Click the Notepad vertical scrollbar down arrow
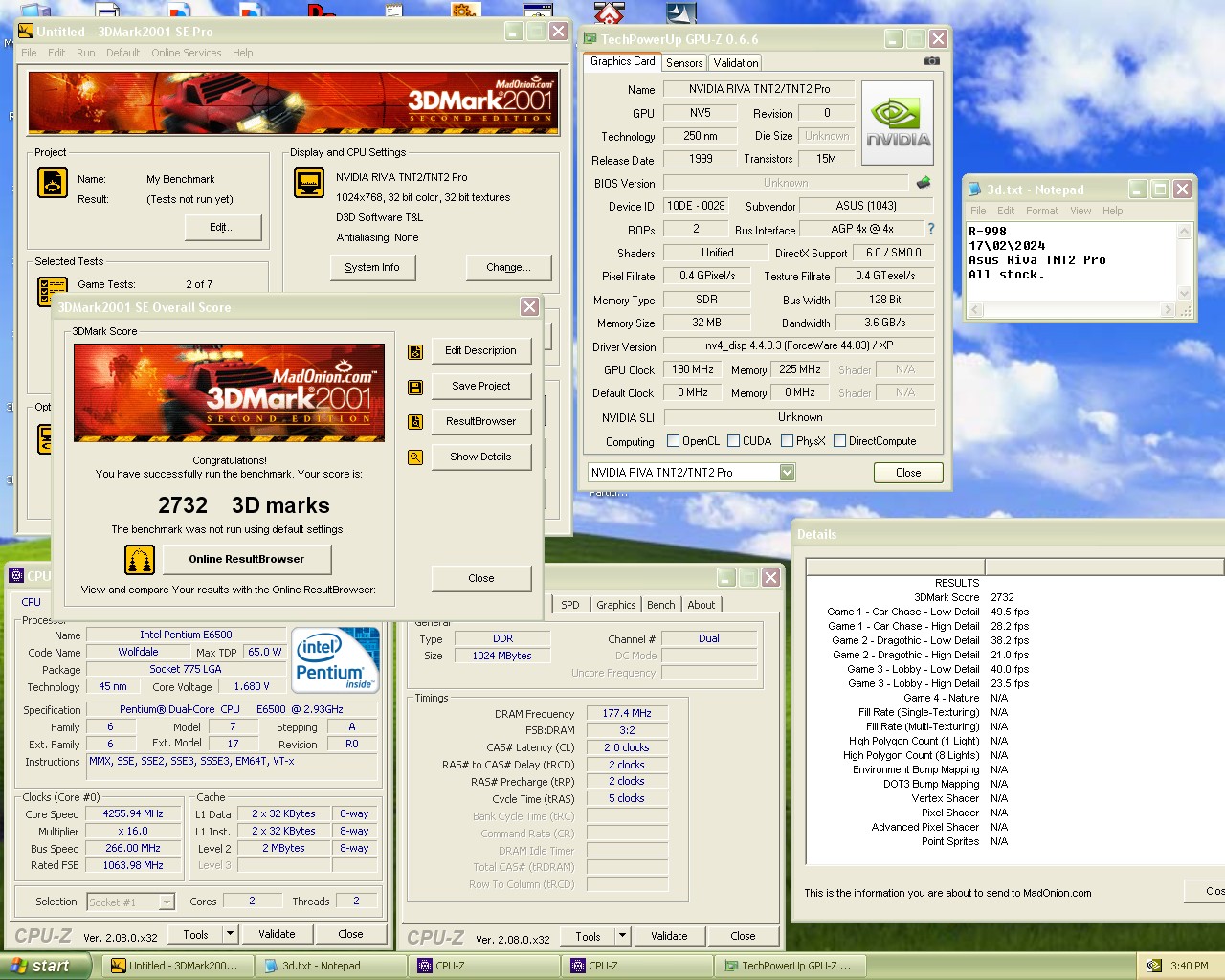 (1184, 294)
